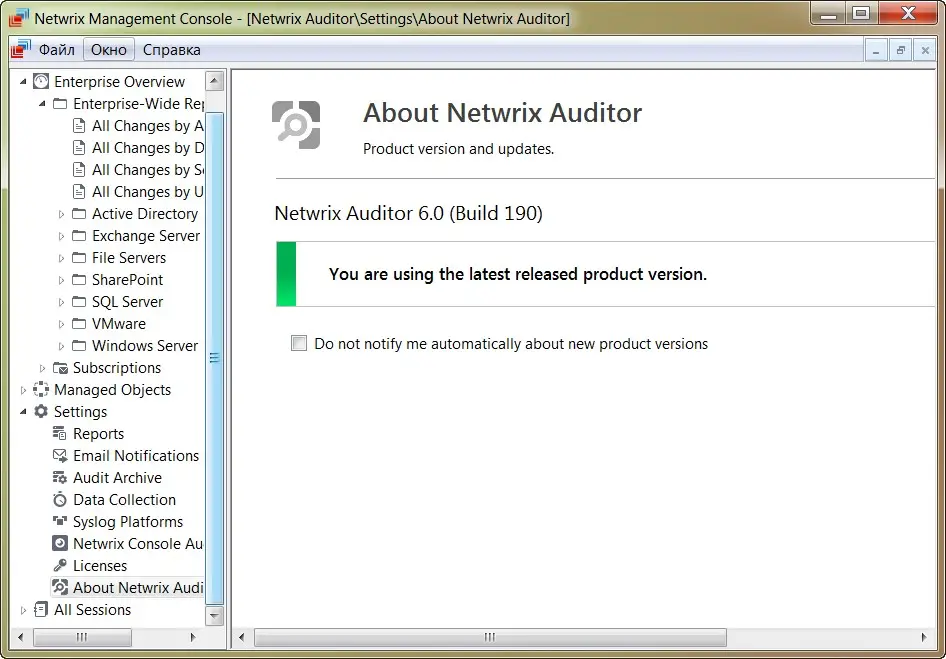Click the About Netwrix Auditor tree icon
946x659 pixels.
60,587
